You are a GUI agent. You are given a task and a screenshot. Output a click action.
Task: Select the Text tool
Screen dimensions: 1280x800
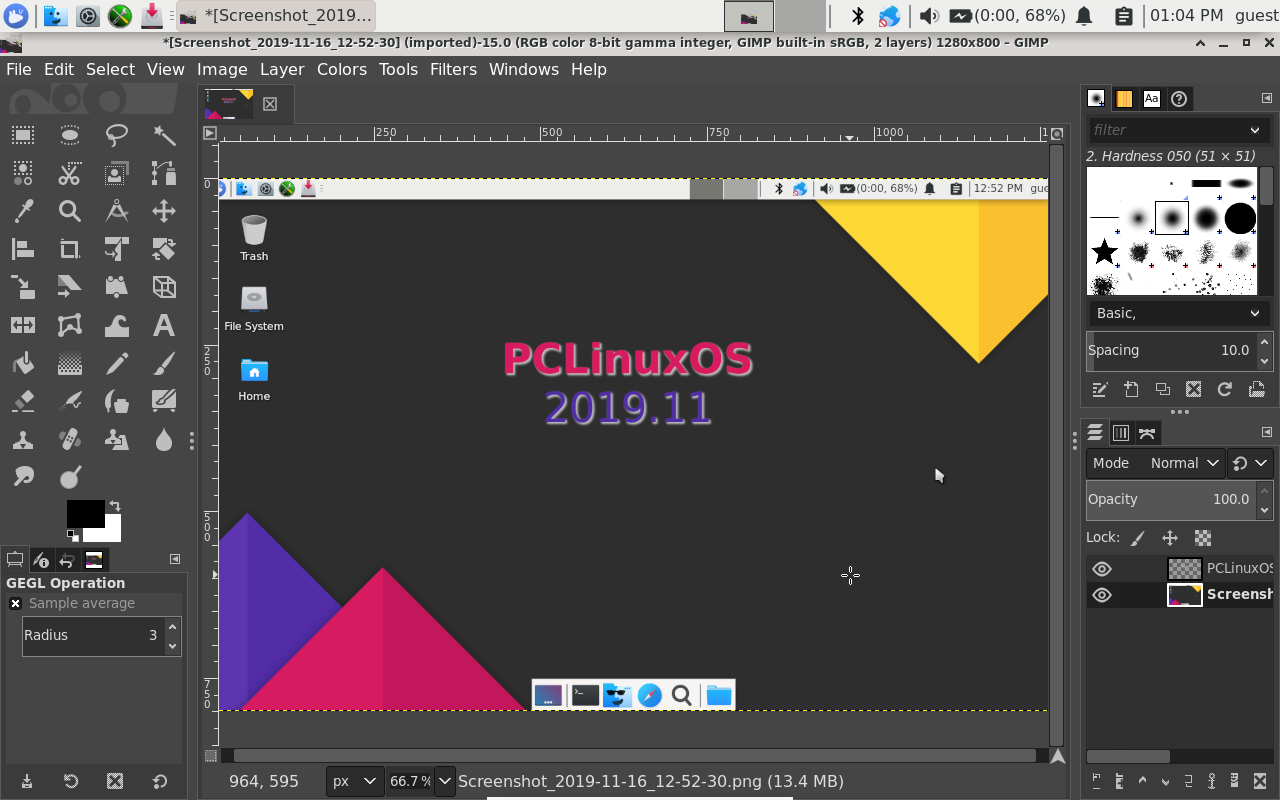163,325
